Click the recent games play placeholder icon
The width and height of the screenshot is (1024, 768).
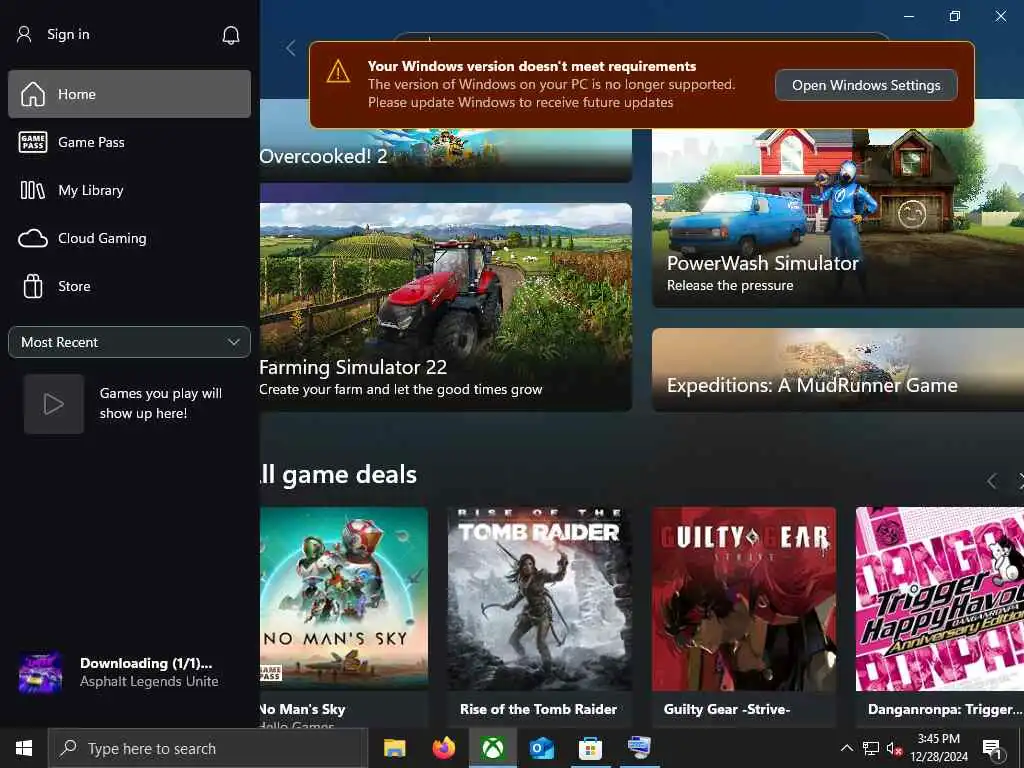coord(54,404)
